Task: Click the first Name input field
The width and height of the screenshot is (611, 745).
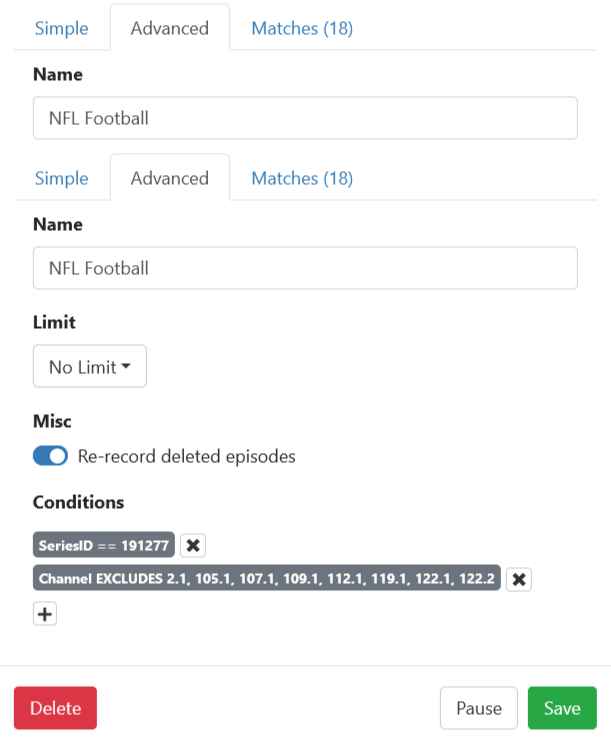Action: pyautogui.click(x=305, y=118)
